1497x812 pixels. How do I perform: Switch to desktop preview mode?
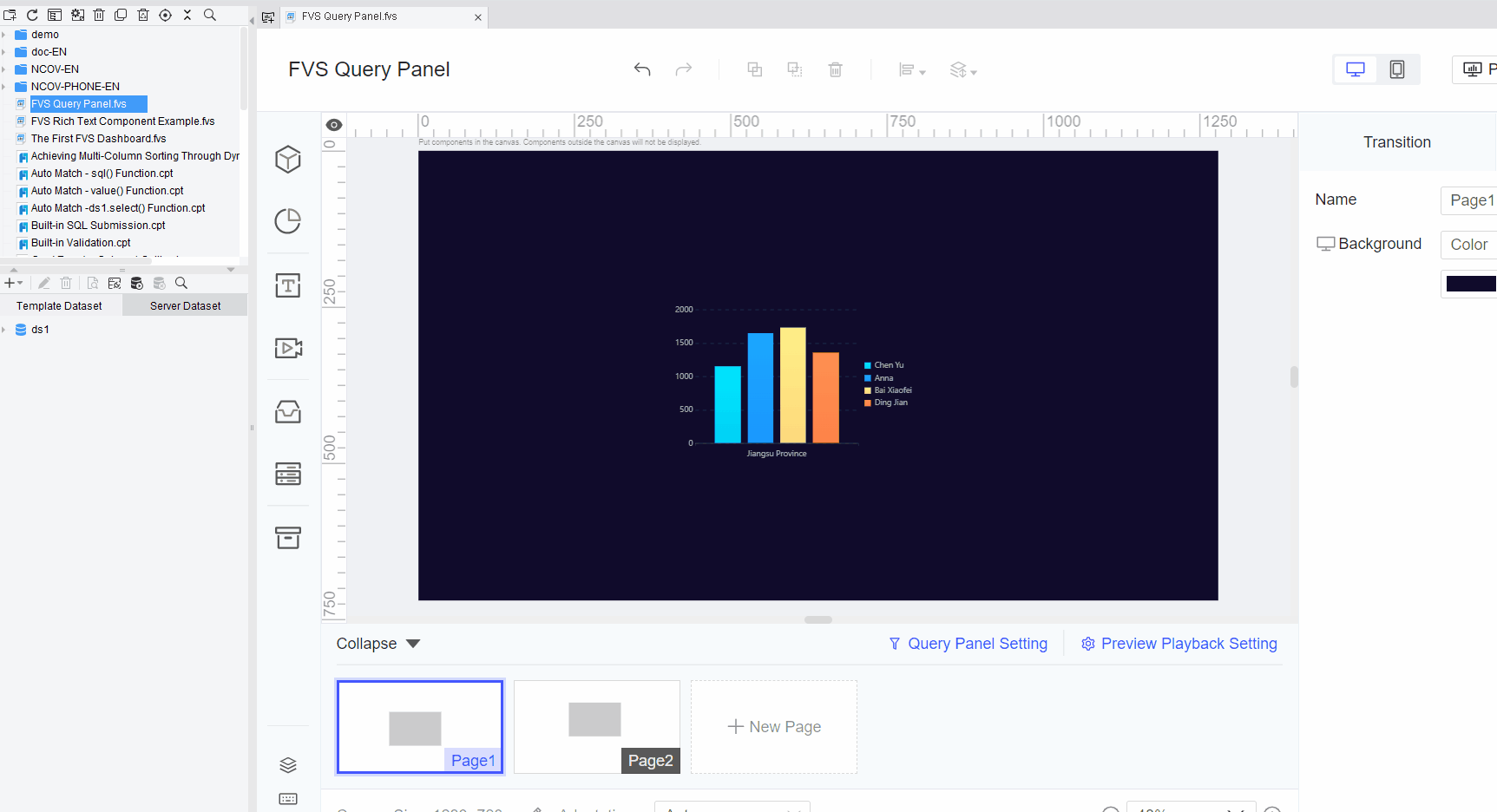[x=1355, y=69]
